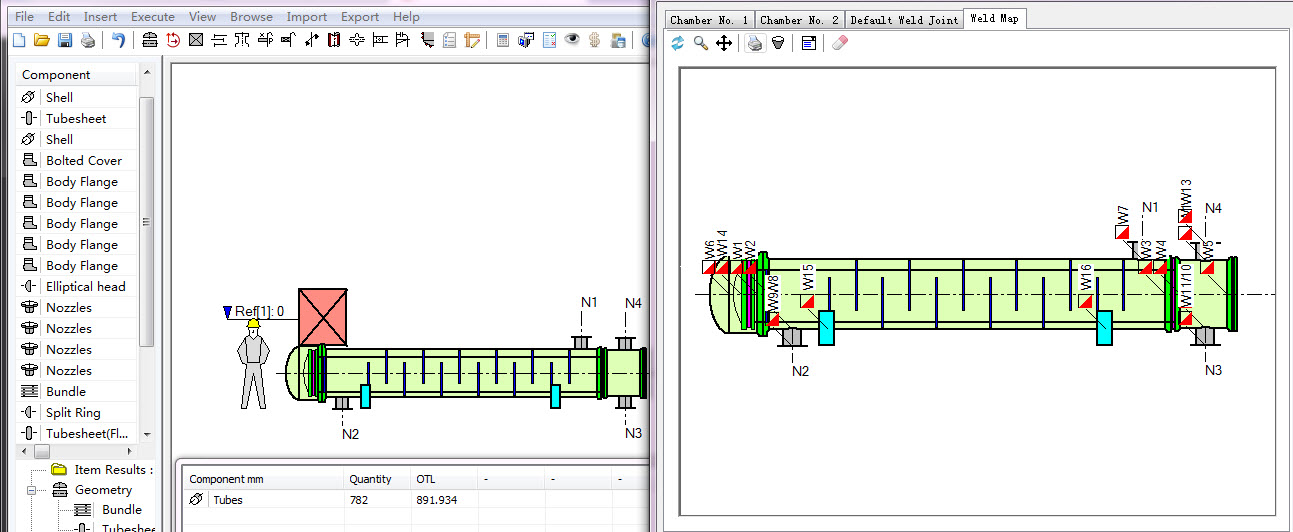Select the pan tool in Weld Map
This screenshot has width=1293, height=532.
click(724, 43)
